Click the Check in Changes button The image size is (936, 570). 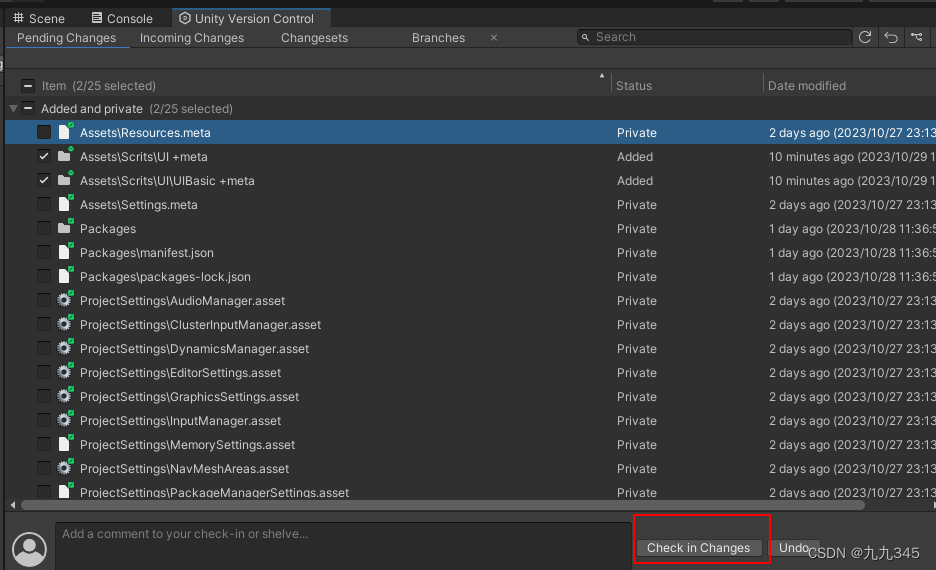tap(698, 548)
